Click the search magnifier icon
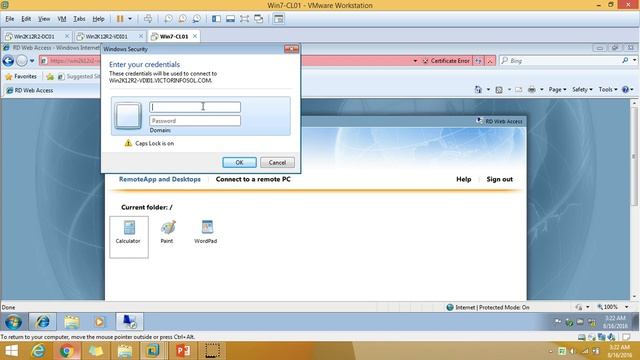 (x=625, y=60)
